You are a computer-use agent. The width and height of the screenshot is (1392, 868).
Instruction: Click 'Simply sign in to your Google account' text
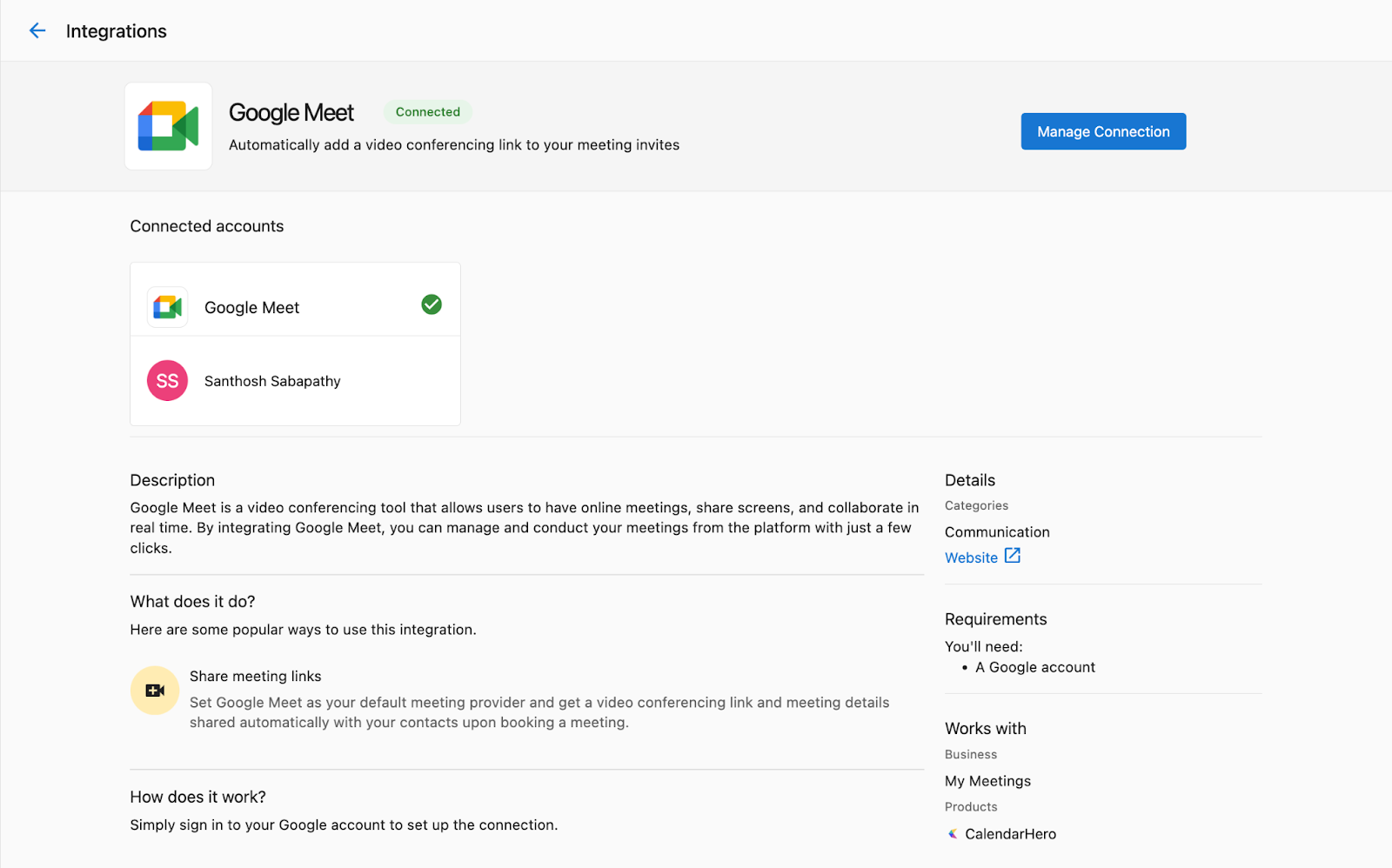click(x=344, y=825)
